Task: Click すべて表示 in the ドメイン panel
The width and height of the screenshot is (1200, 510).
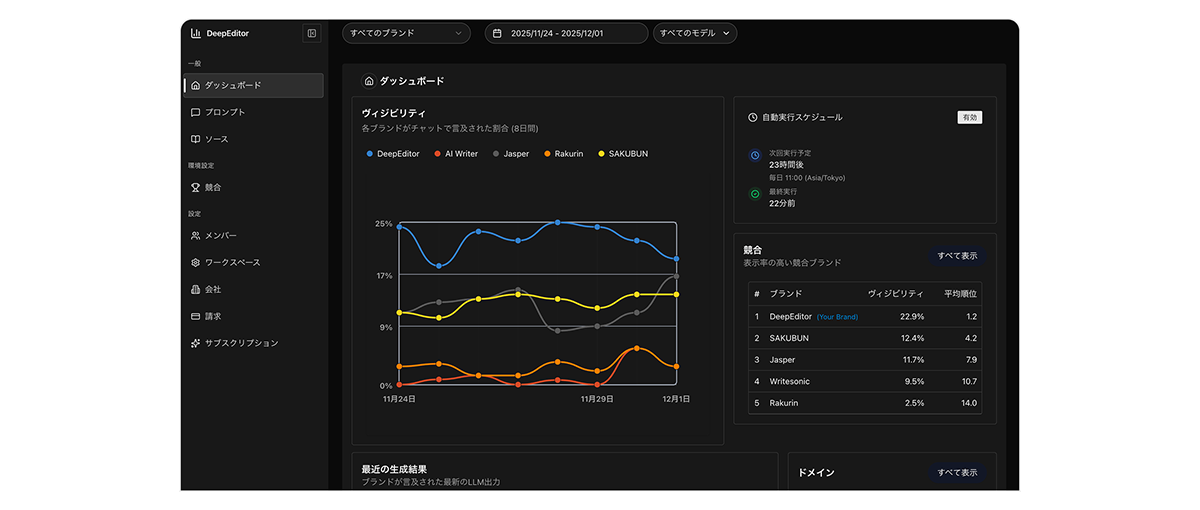Action: 957,472
